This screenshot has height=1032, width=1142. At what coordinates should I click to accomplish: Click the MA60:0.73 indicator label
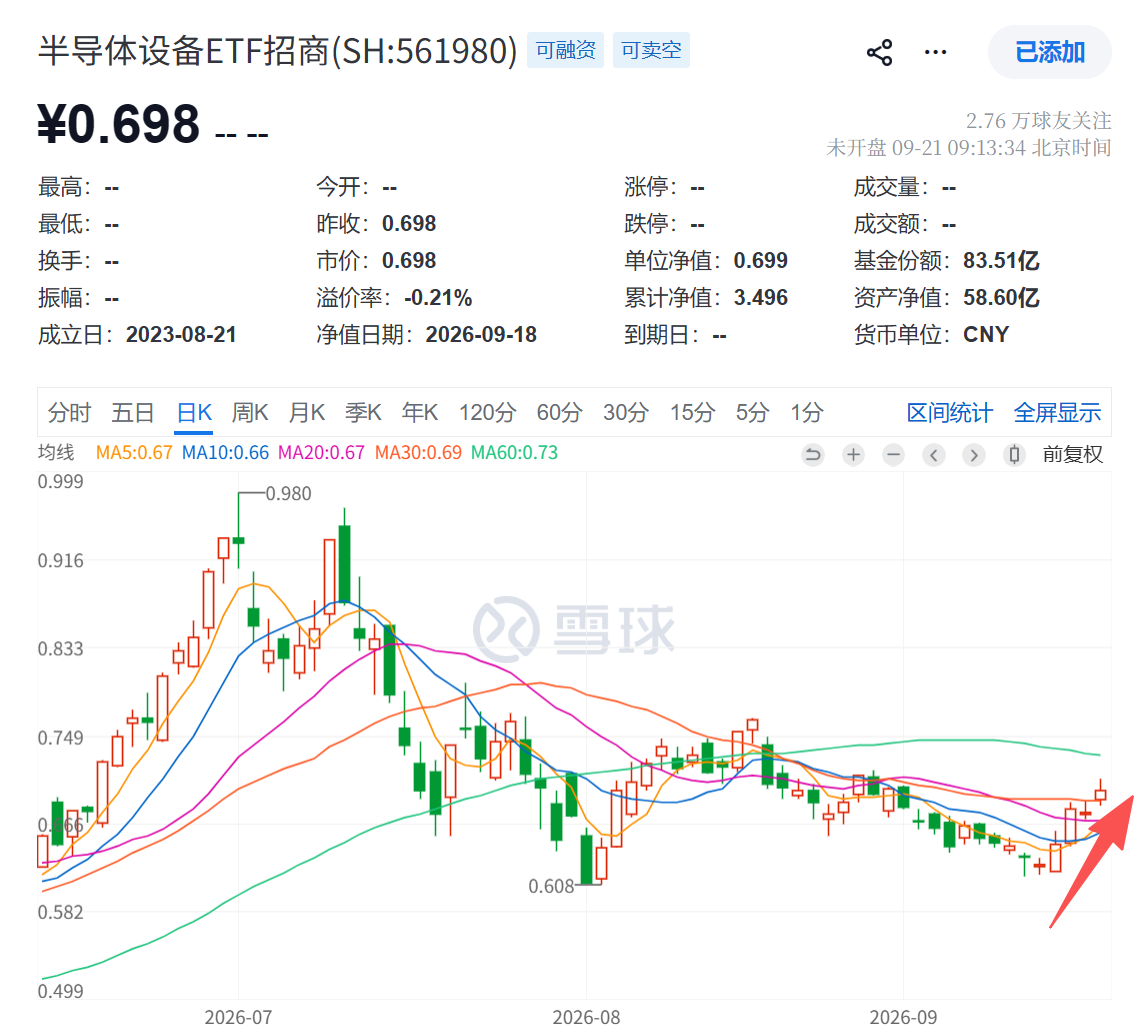pyautogui.click(x=514, y=453)
